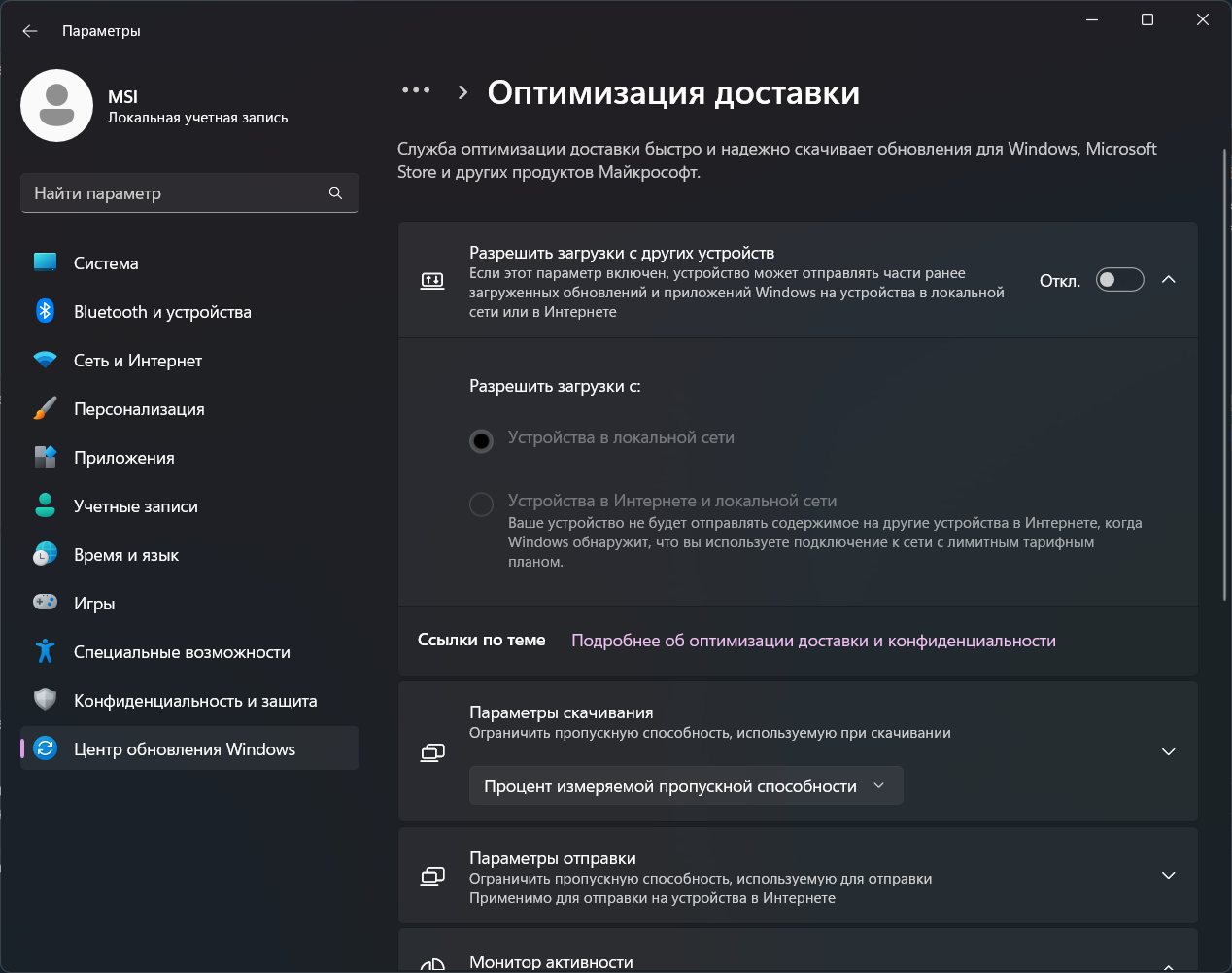This screenshot has height=973, width=1232.
Task: Expand the Параметры отправки section
Action: (1169, 876)
